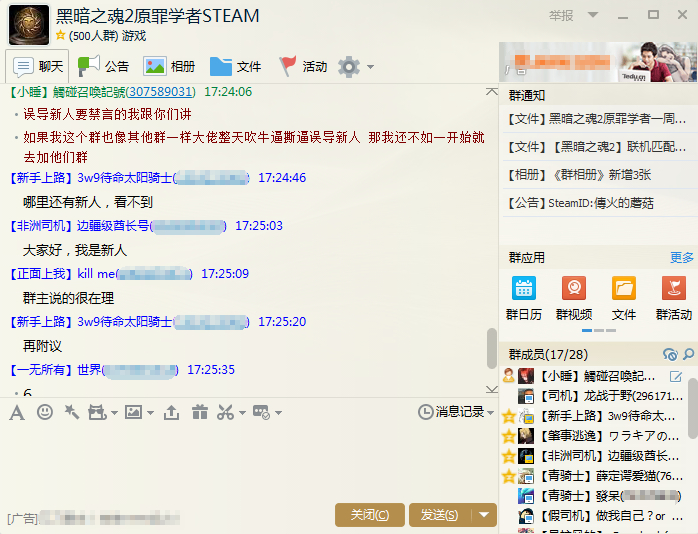
Task: Click the edit card icon beside 【小睡】 member
Action: point(676,376)
